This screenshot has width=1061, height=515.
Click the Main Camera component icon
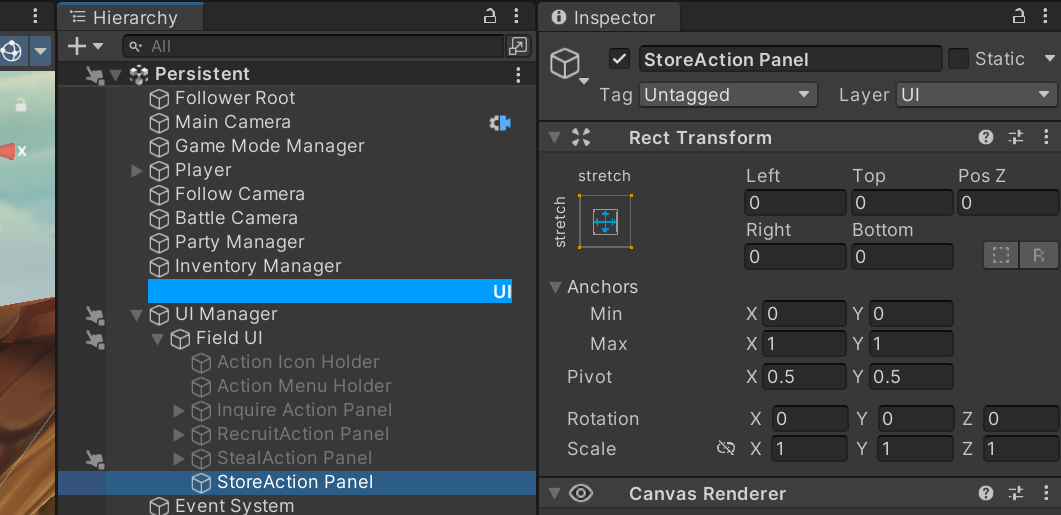[500, 122]
